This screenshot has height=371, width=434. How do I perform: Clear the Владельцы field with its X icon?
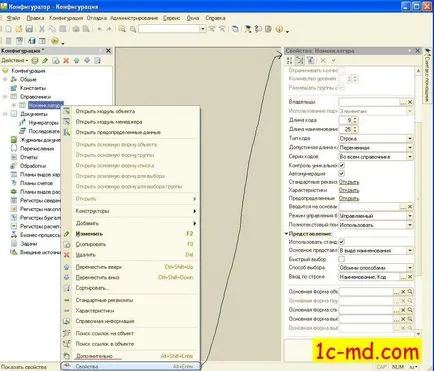click(x=410, y=102)
